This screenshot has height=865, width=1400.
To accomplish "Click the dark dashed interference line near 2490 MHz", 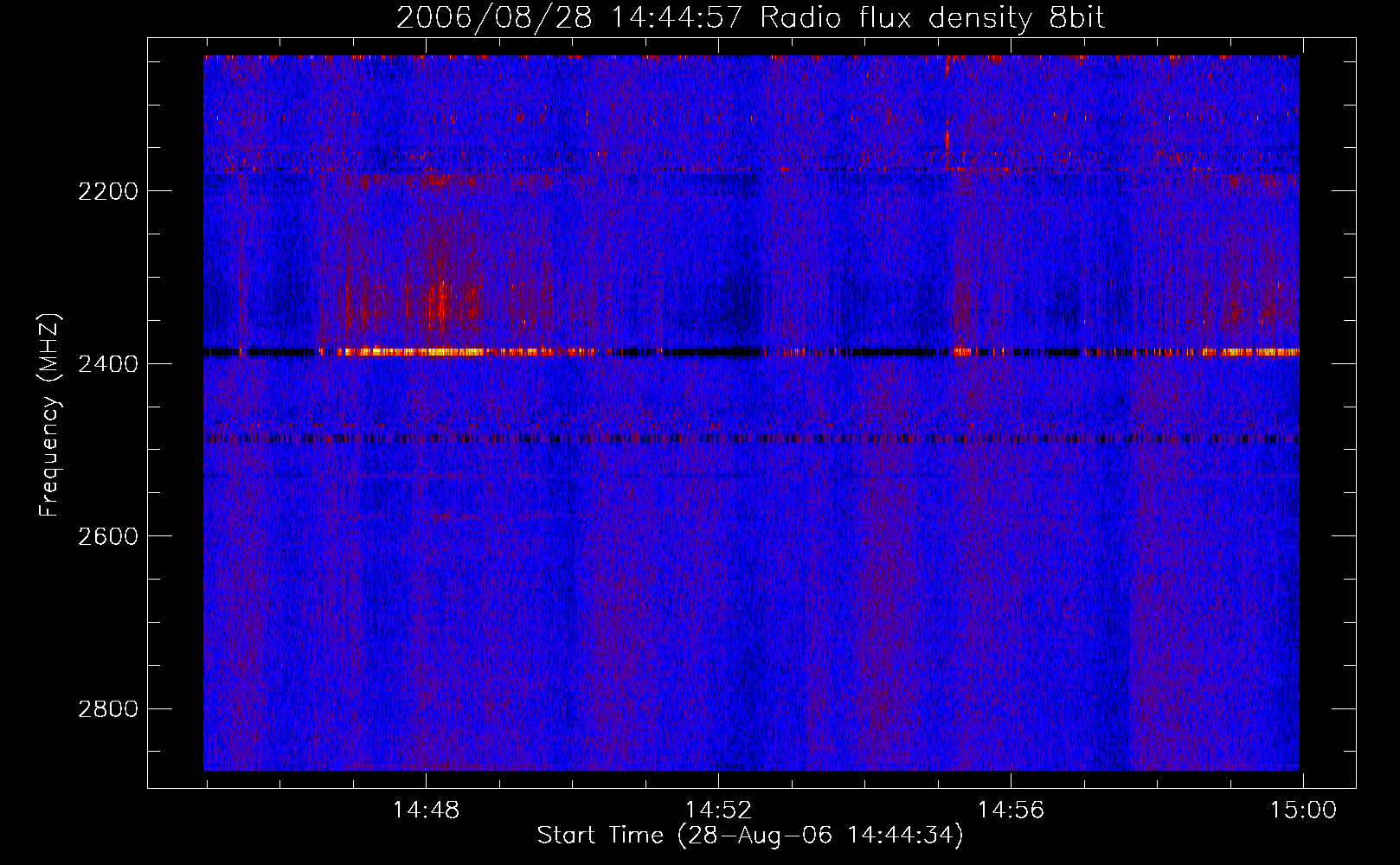I will coord(751,439).
